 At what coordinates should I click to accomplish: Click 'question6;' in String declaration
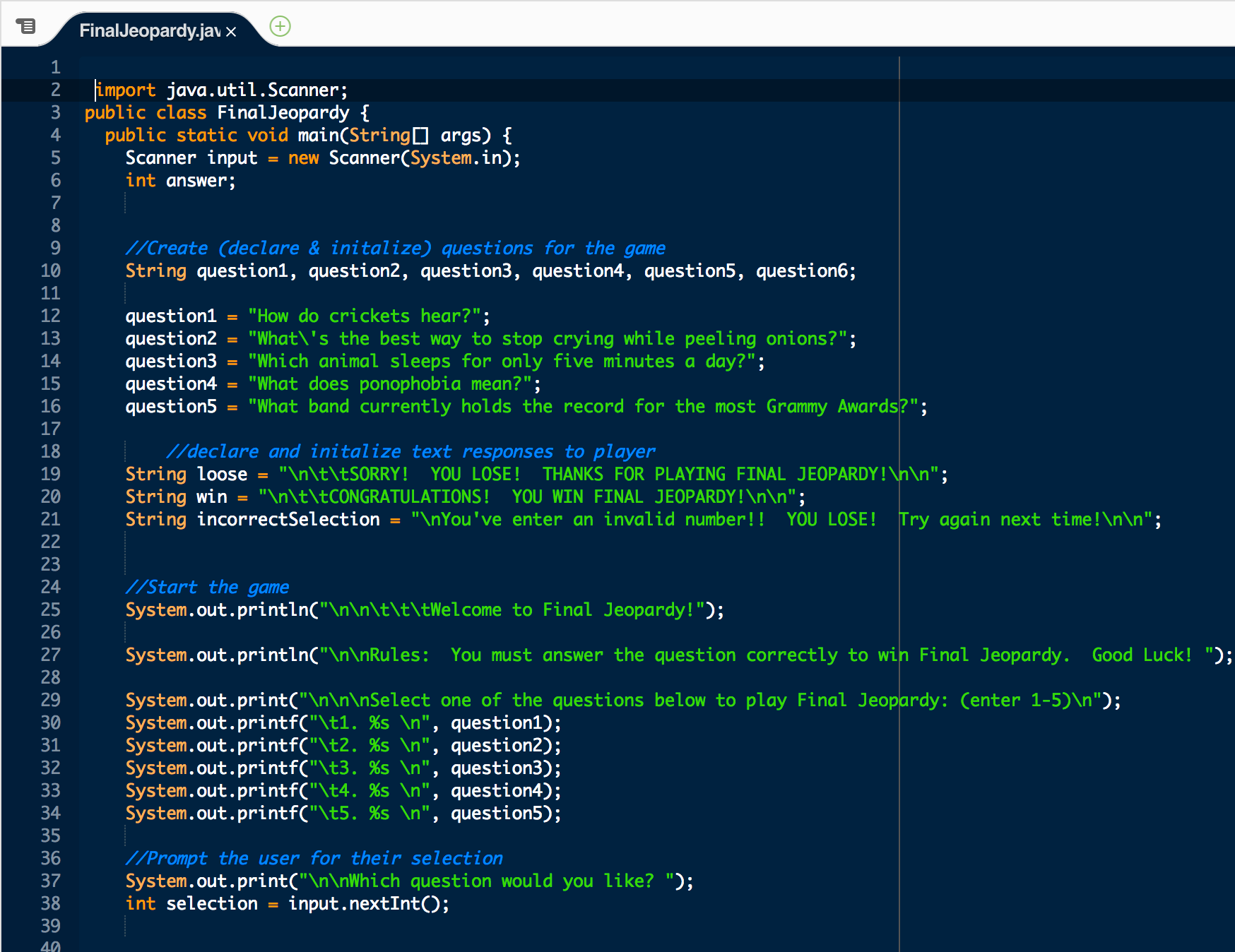(x=805, y=271)
